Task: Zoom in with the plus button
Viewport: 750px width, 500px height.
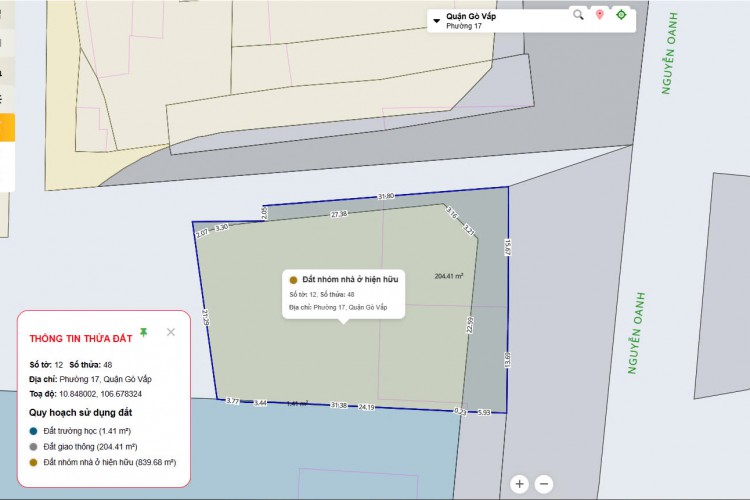Action: point(520,484)
